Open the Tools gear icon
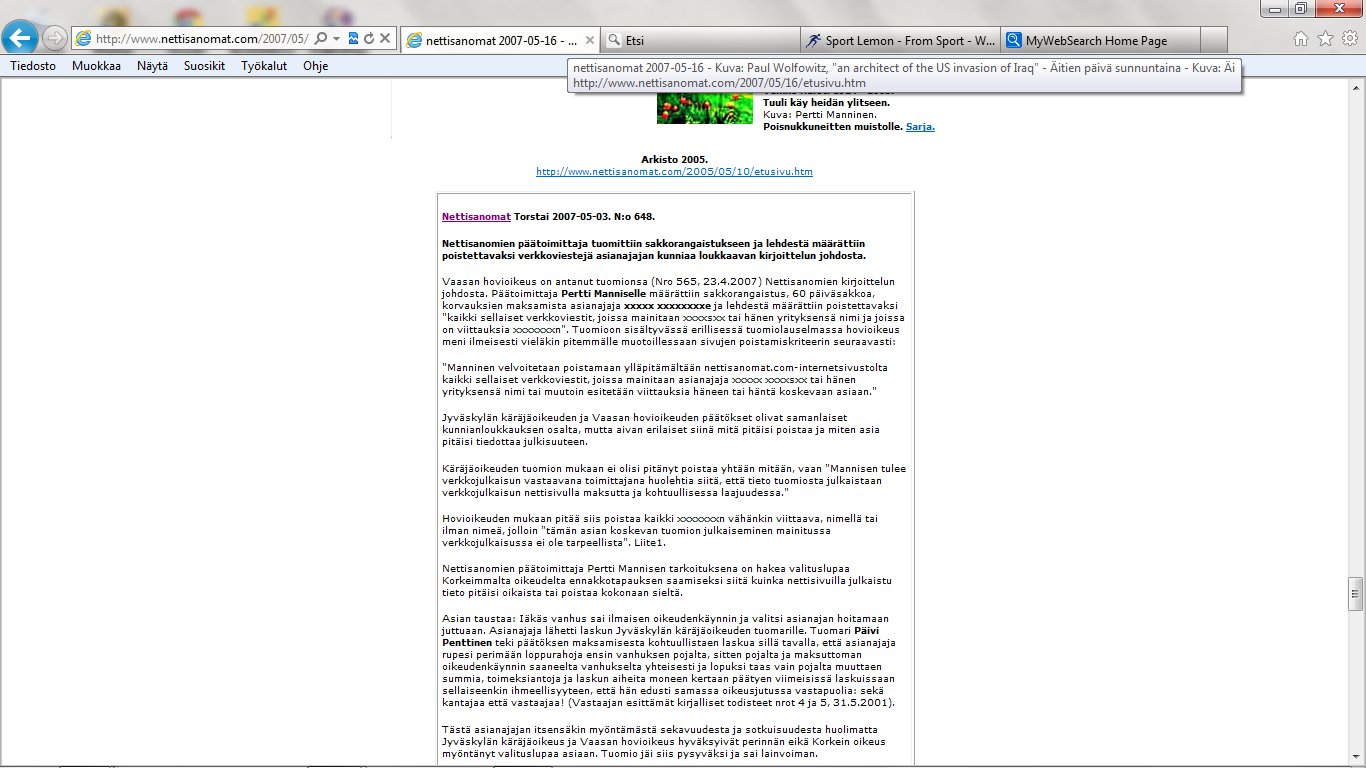This screenshot has width=1366, height=768. click(x=1349, y=39)
